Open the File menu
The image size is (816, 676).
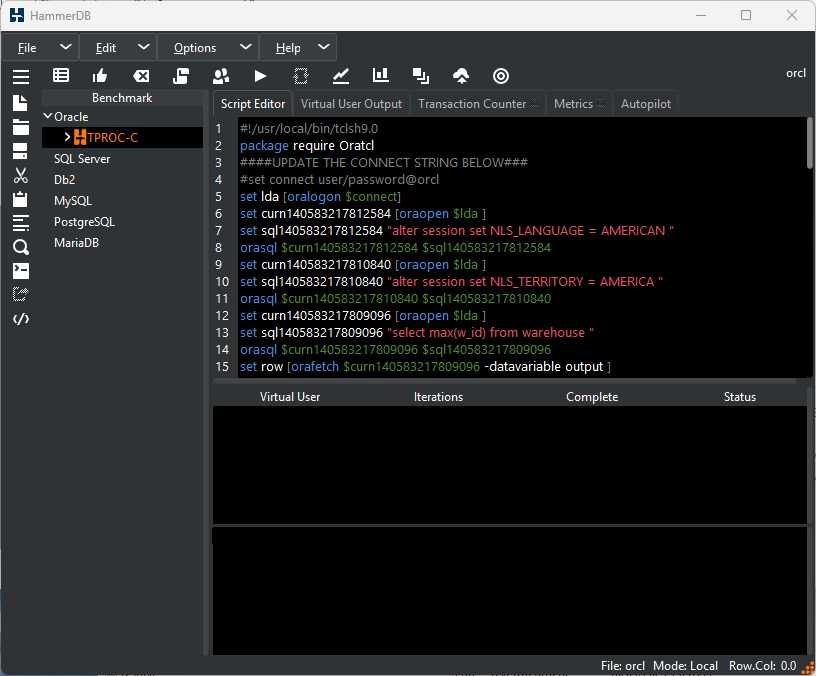(27, 48)
